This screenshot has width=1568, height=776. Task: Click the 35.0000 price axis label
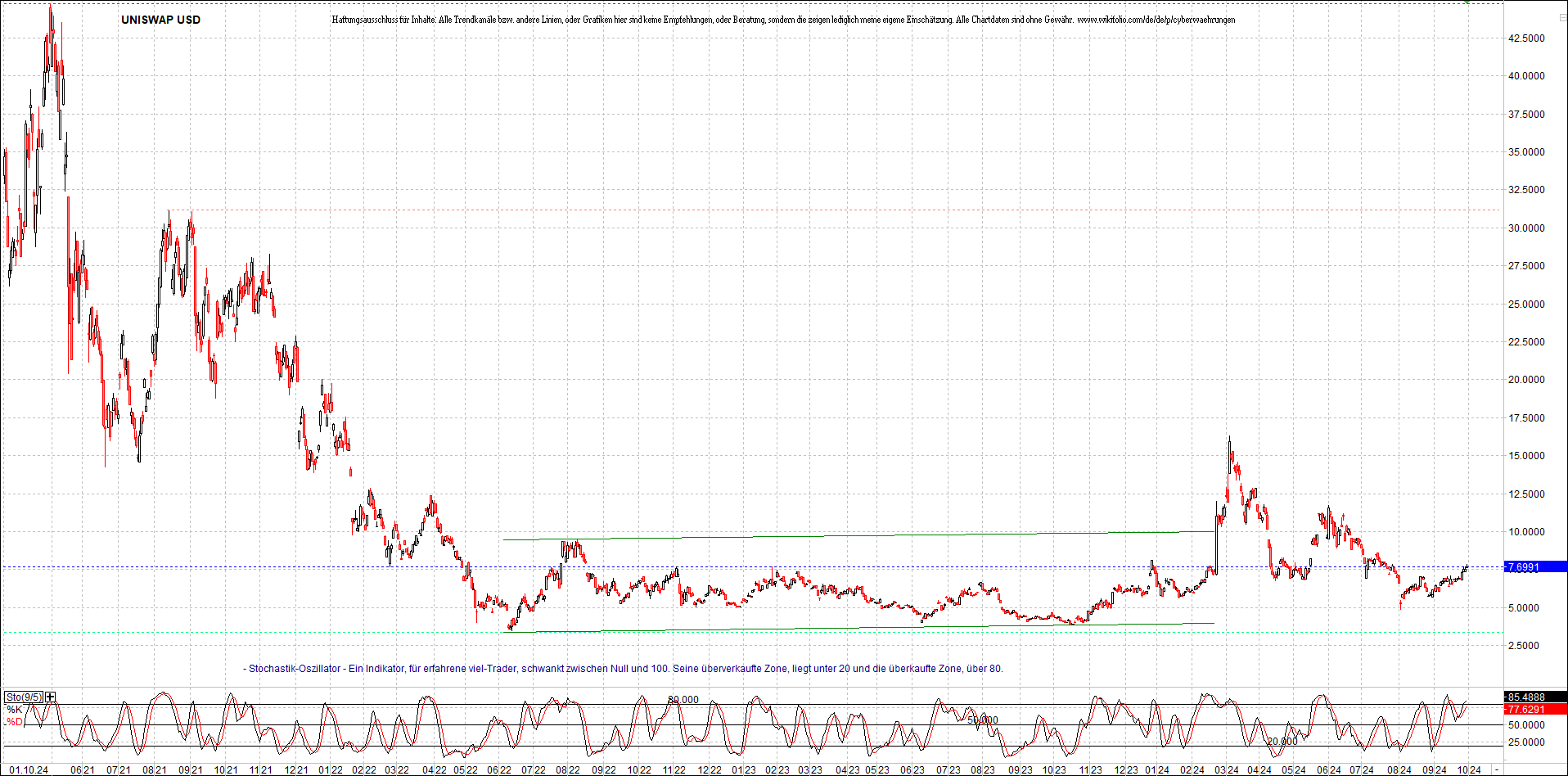pos(1526,152)
